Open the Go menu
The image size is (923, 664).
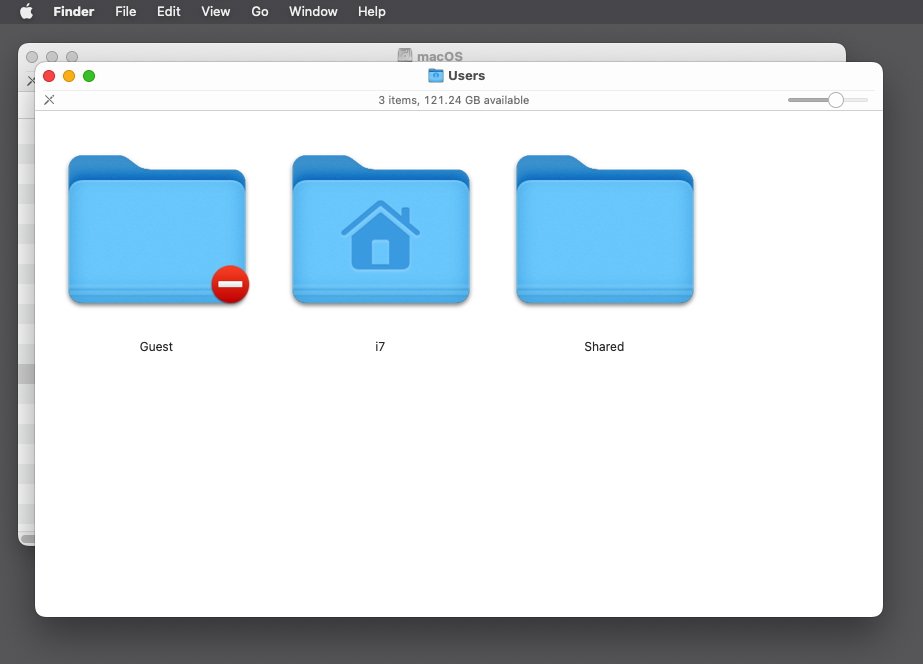260,12
